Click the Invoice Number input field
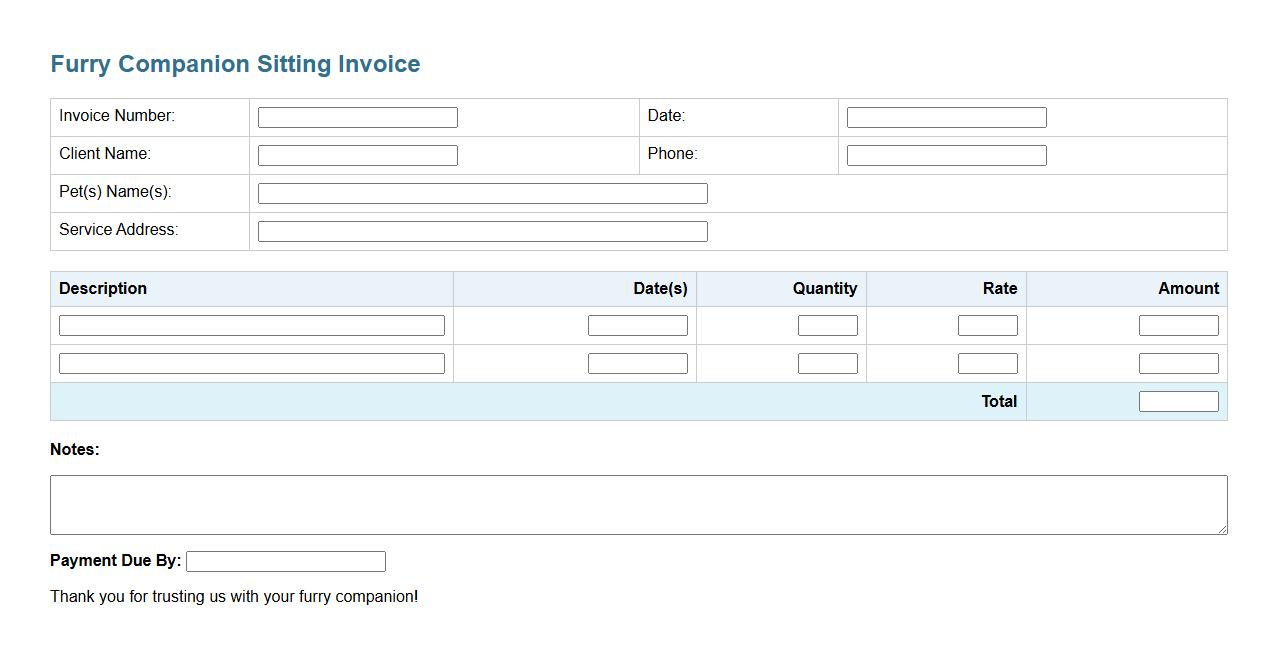1278x650 pixels. coord(357,118)
